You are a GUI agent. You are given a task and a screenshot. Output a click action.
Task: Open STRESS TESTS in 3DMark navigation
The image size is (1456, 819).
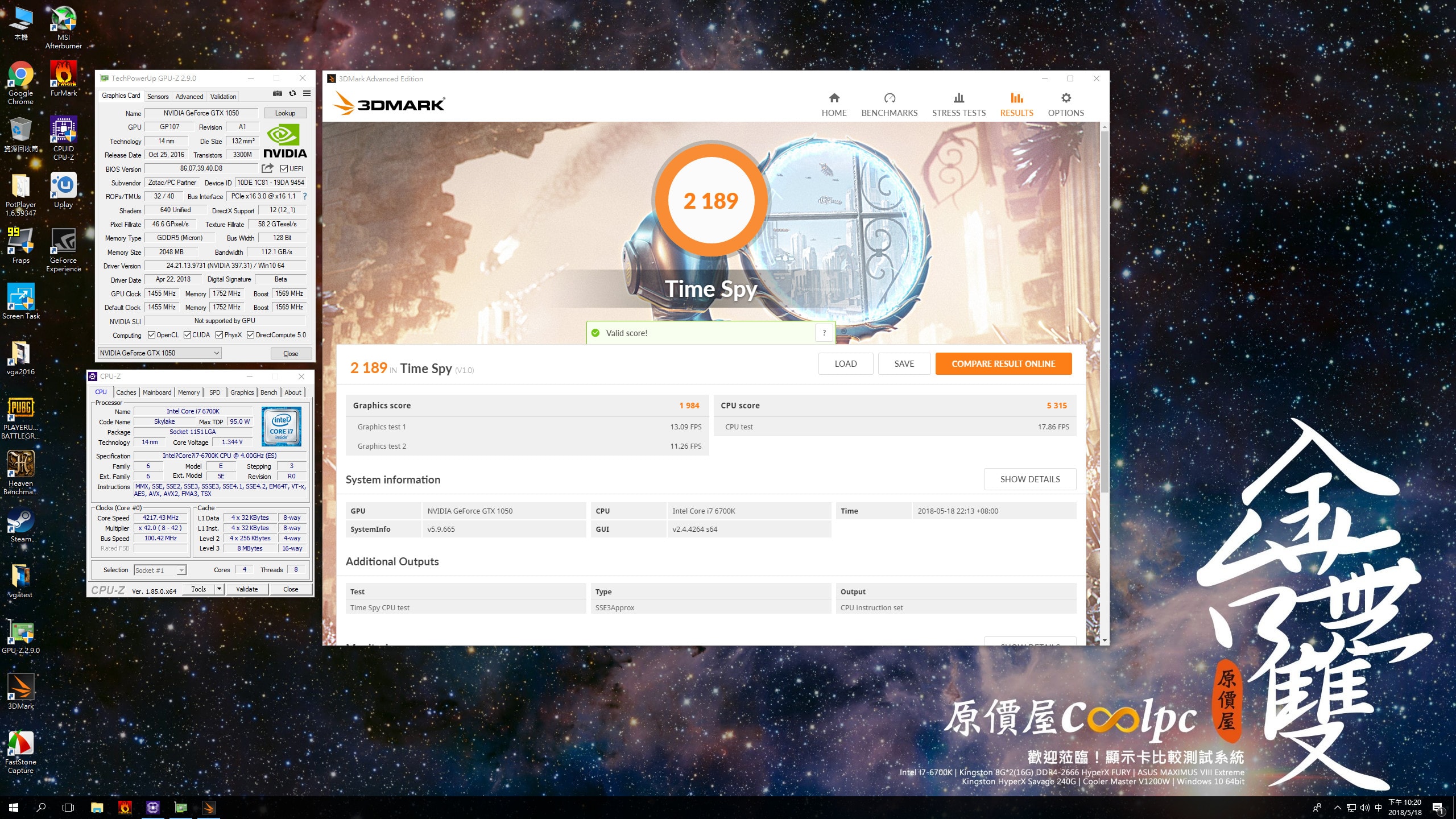958,105
